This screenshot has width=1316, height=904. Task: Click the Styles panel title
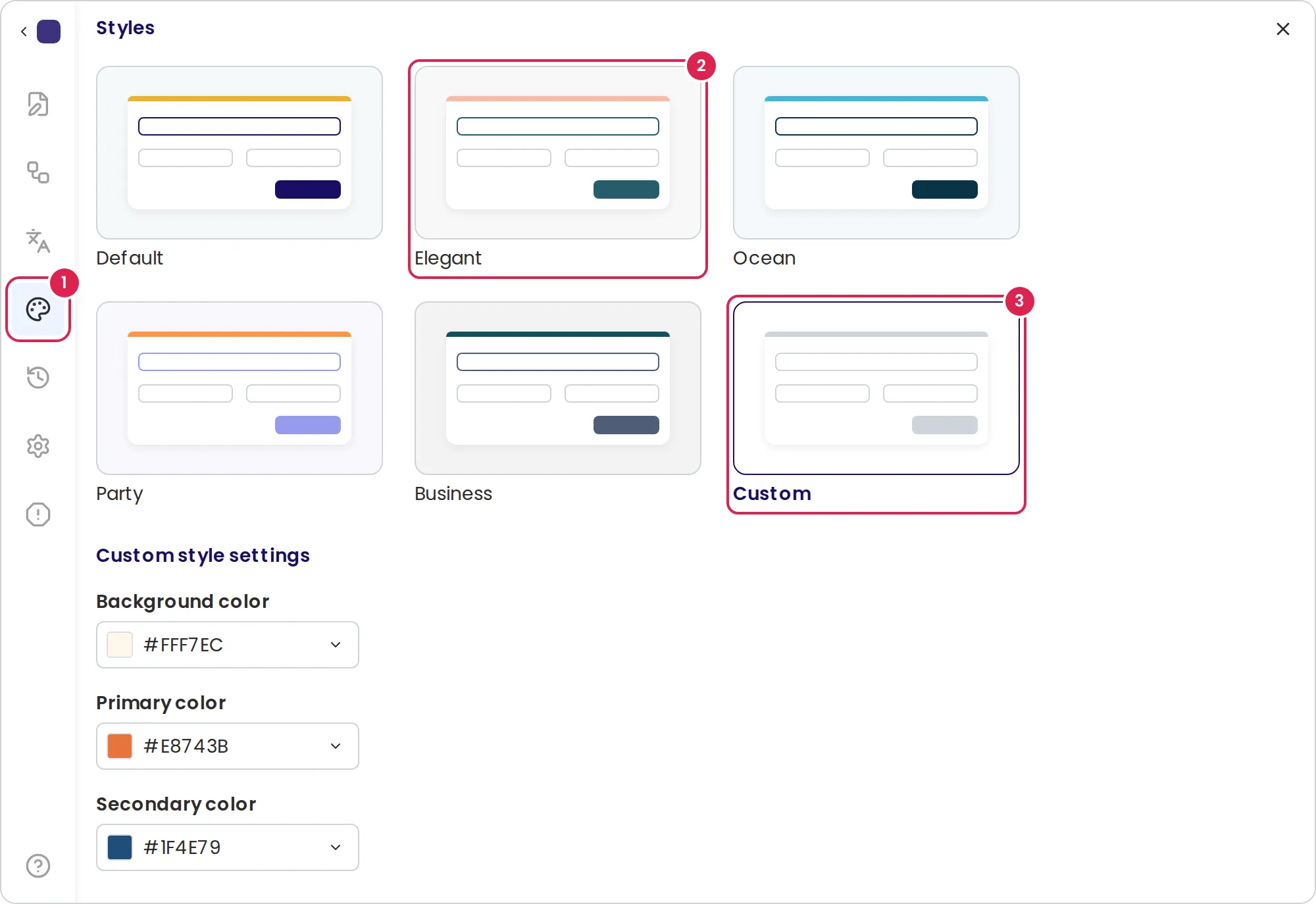(125, 28)
